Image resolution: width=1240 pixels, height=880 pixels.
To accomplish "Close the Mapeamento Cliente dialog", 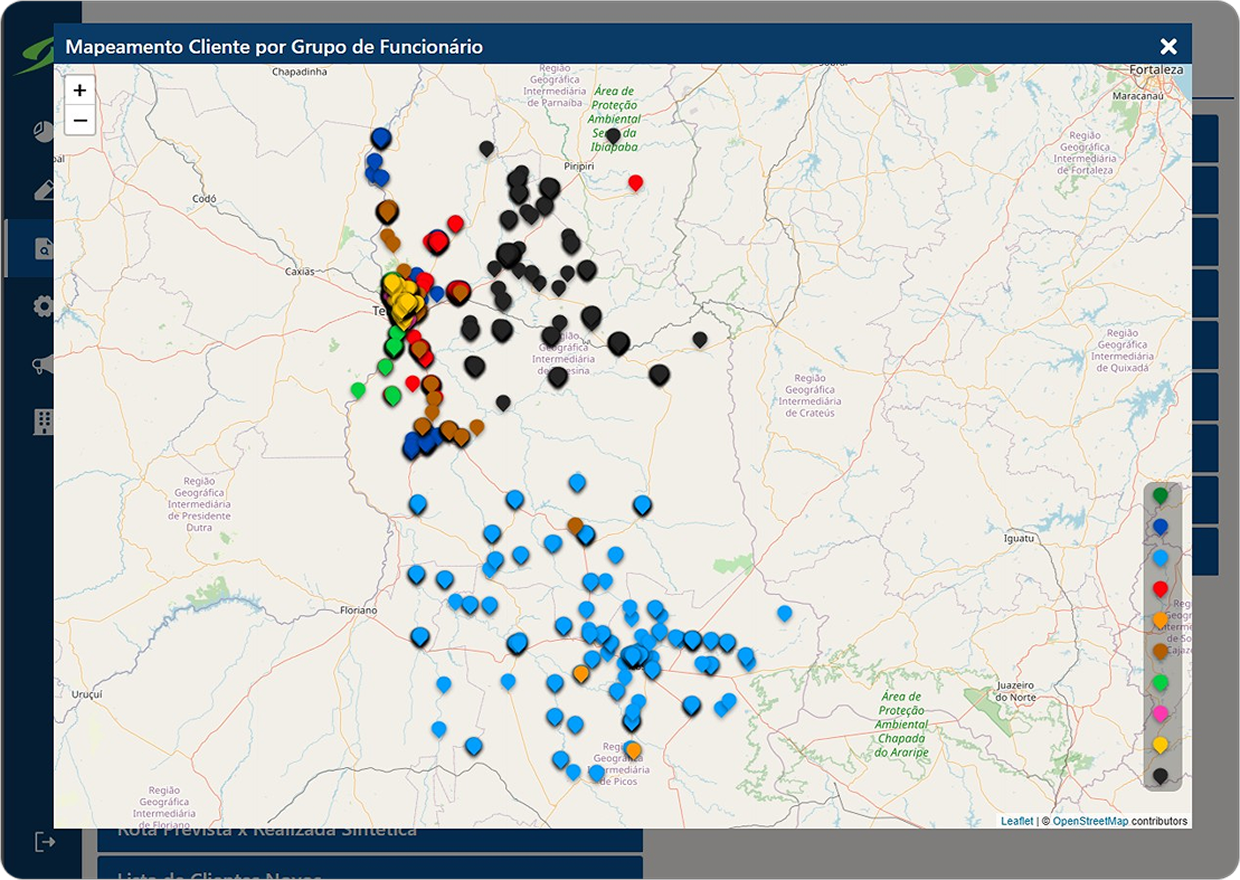I will (x=1168, y=46).
